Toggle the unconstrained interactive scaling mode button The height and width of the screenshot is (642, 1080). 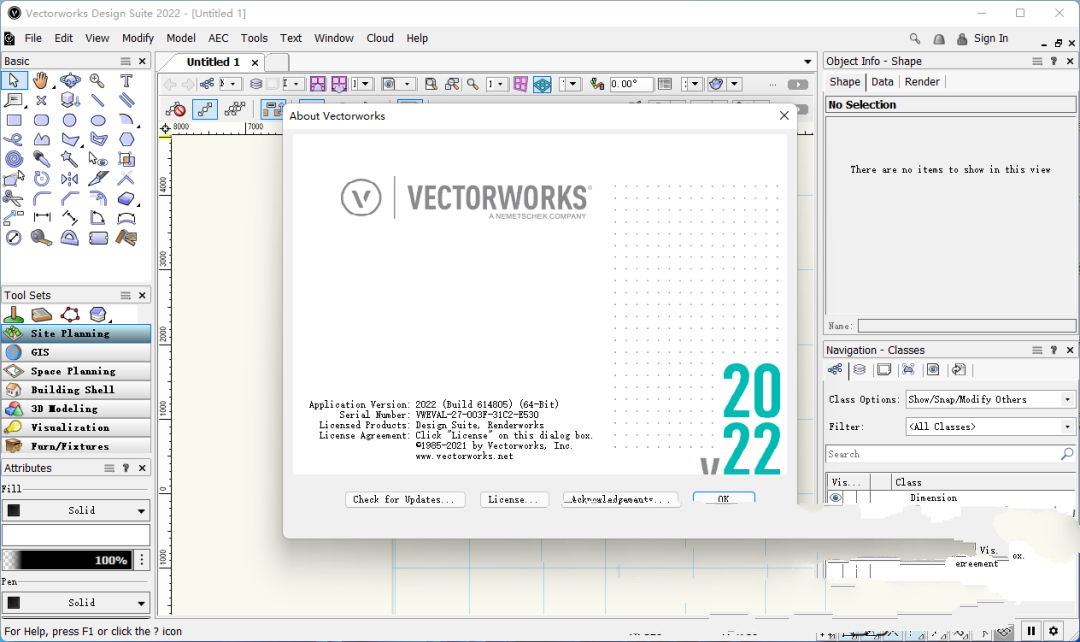coord(234,109)
